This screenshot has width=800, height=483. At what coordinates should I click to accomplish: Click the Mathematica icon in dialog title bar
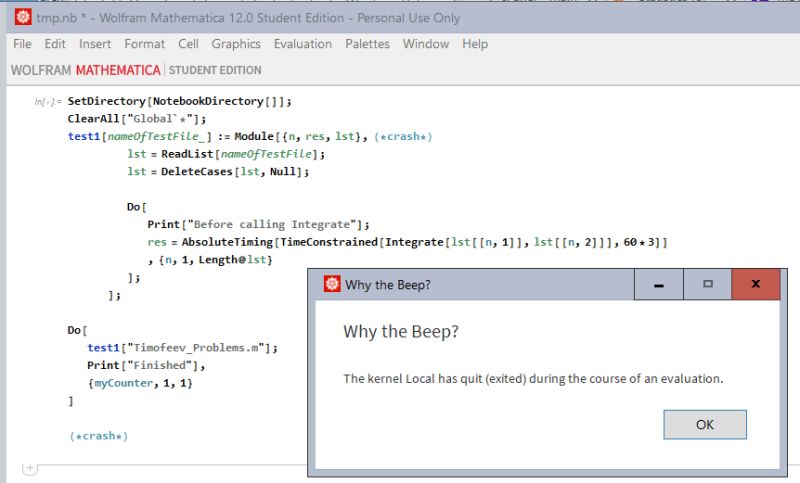tap(332, 284)
